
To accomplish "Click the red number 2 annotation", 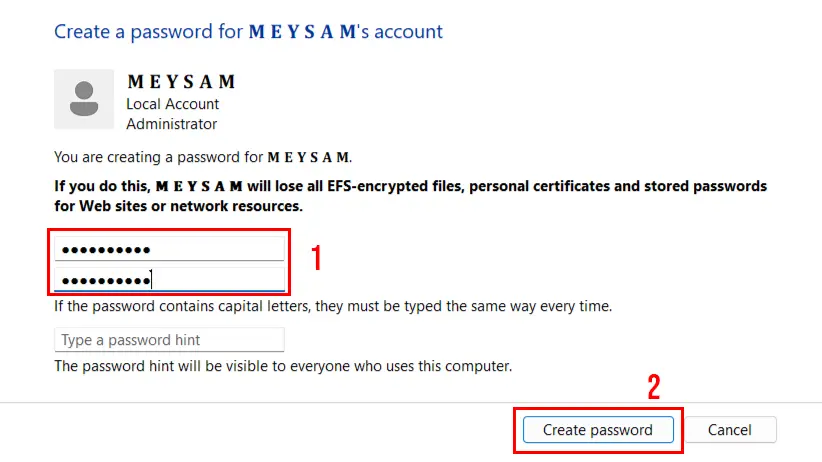I will 654,387.
